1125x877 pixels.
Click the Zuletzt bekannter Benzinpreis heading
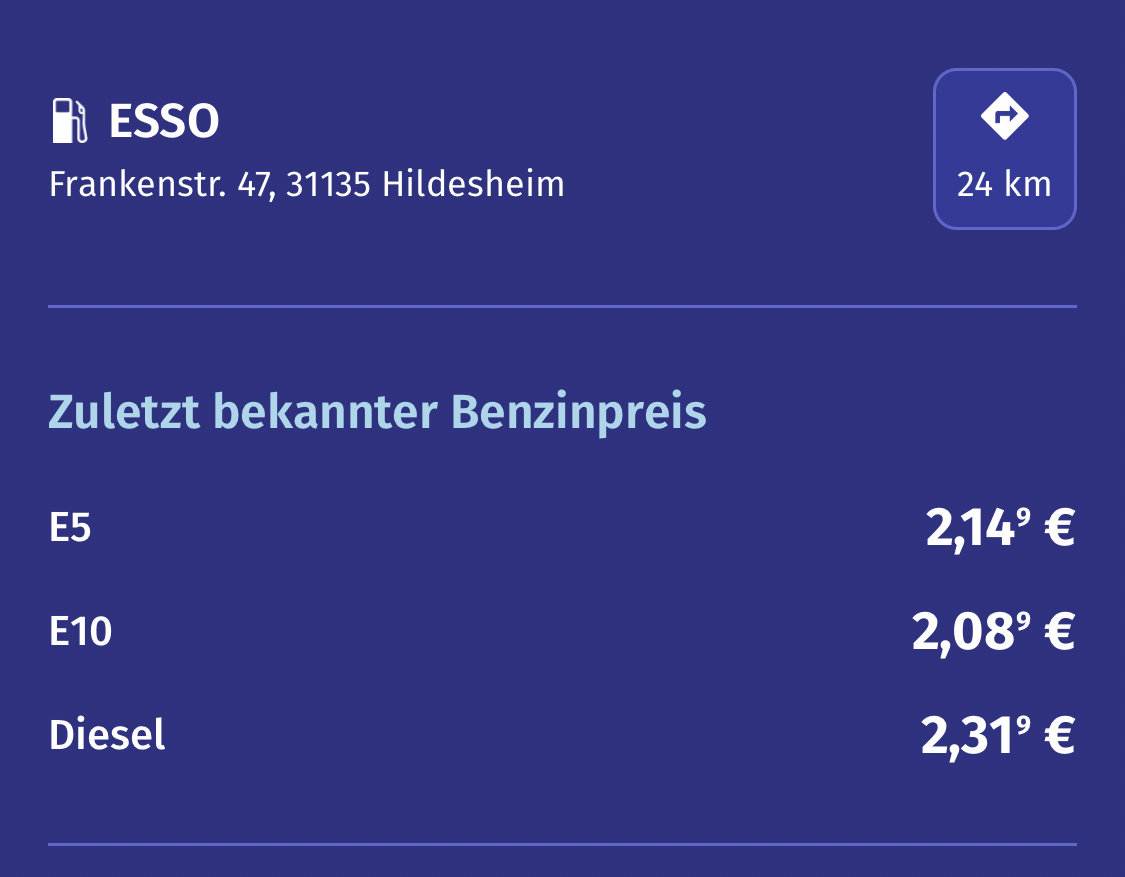[377, 412]
